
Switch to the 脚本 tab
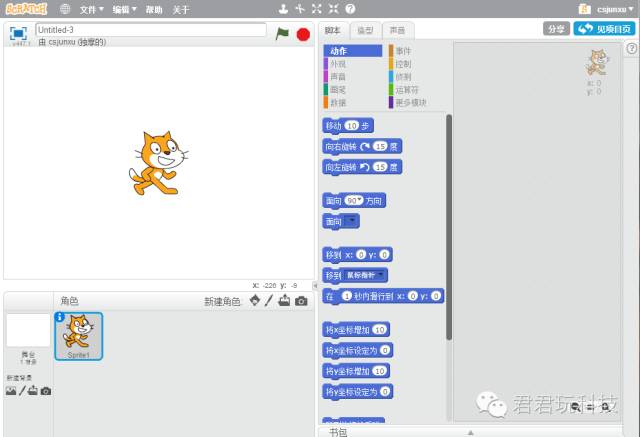pyautogui.click(x=333, y=30)
